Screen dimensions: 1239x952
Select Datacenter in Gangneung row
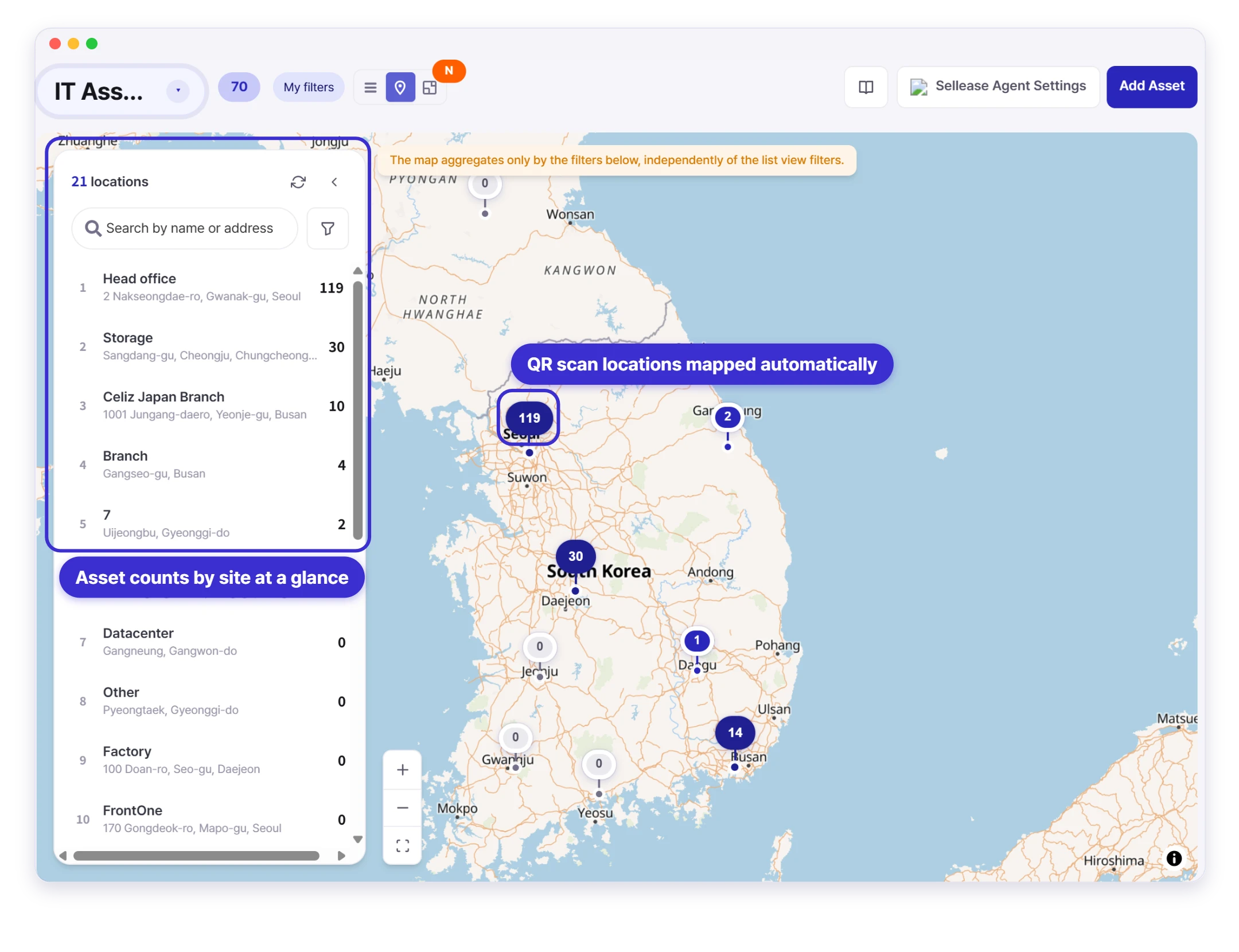pos(209,642)
